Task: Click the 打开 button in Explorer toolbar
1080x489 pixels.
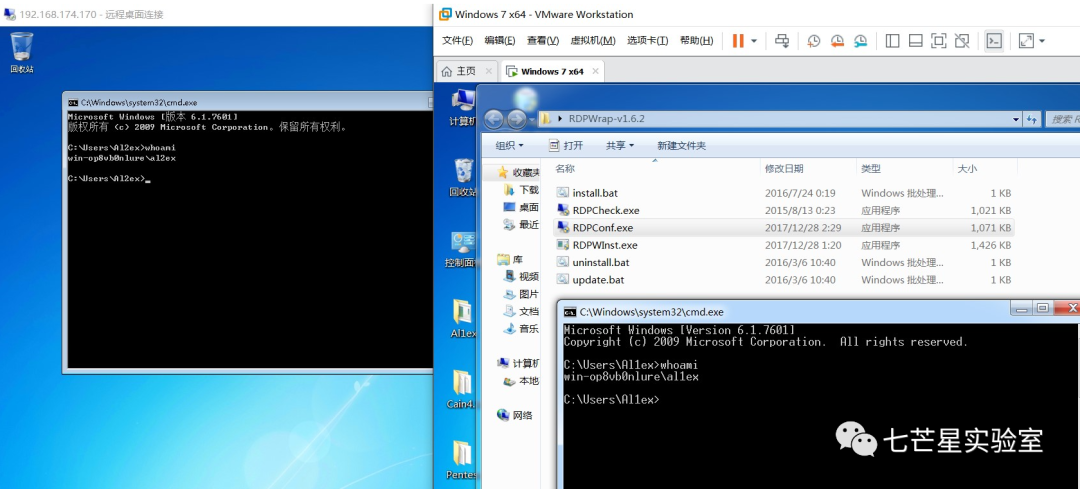Action: point(566,146)
